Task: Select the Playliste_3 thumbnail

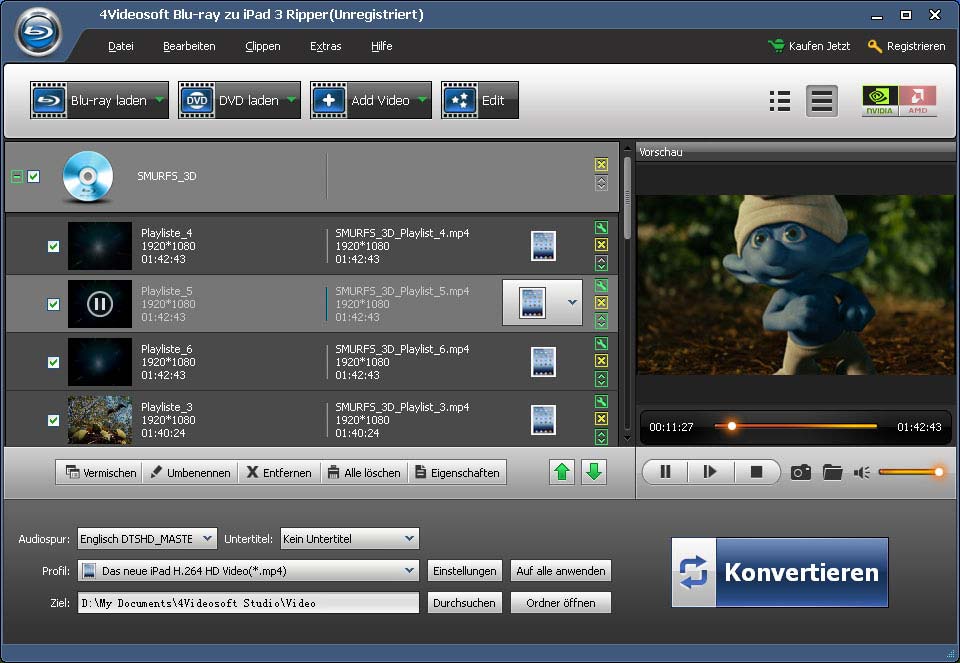Action: pos(100,420)
